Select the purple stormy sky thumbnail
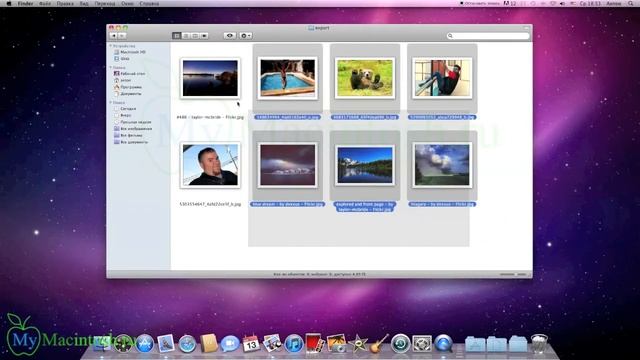640x360 pixels. [x=287, y=165]
